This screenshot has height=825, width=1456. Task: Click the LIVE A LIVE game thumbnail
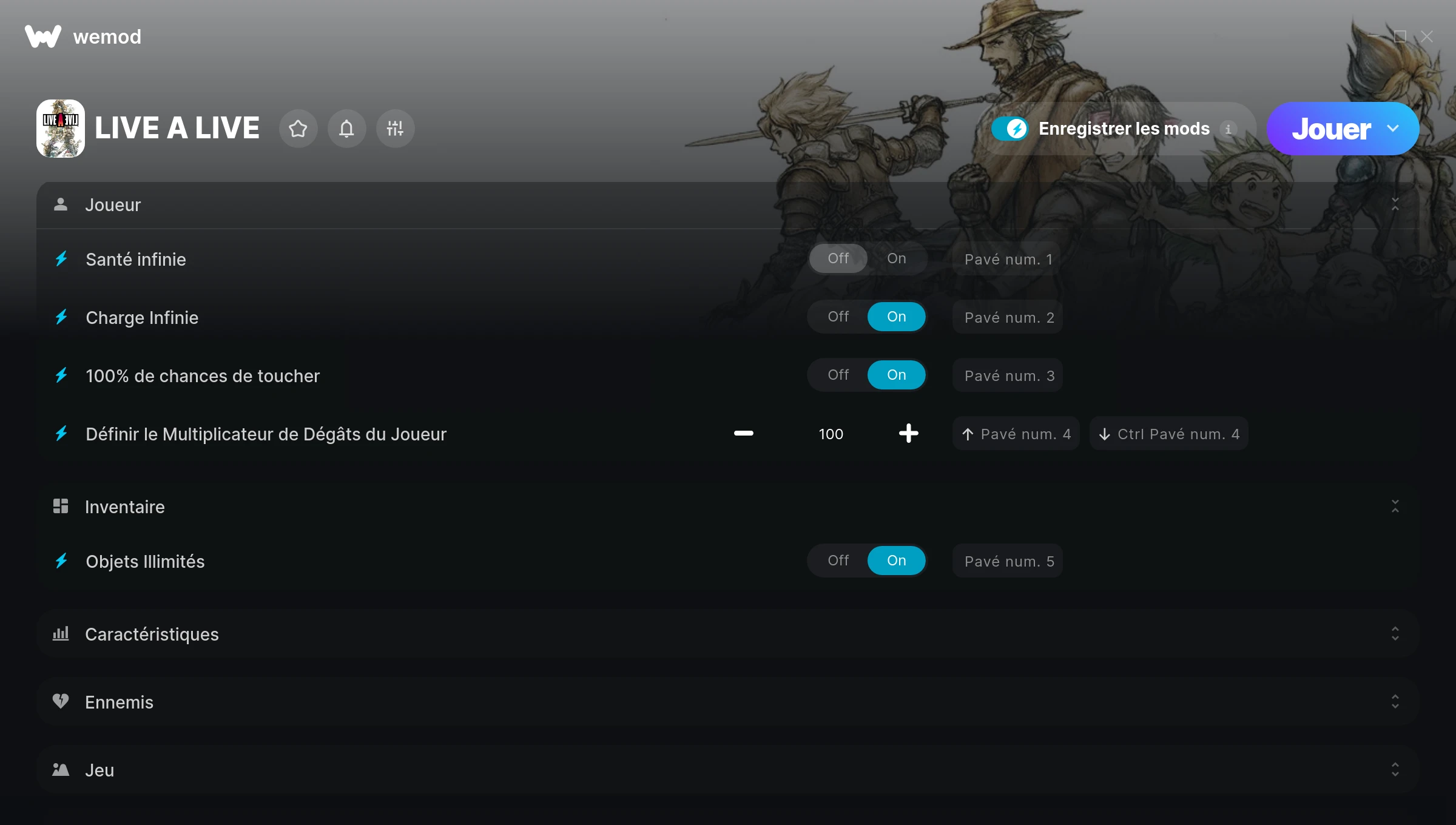(61, 129)
